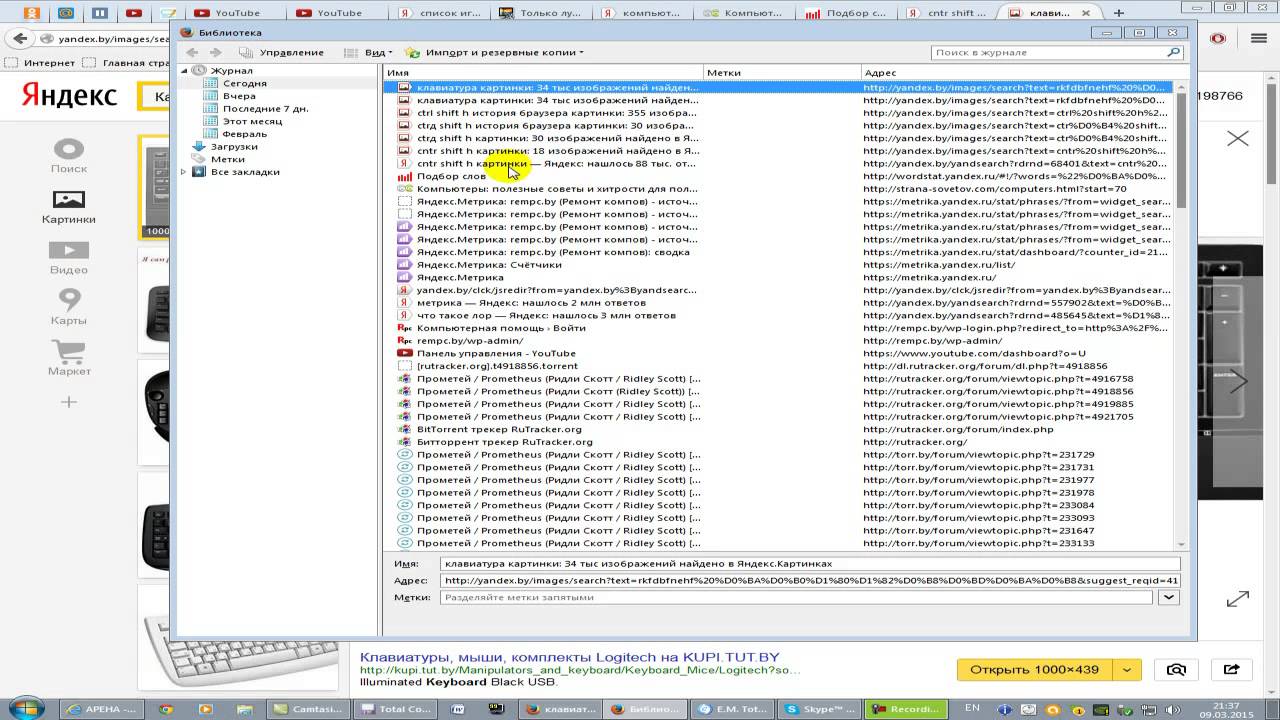Click the Метки tags input field
The height and width of the screenshot is (720, 1280).
point(797,597)
